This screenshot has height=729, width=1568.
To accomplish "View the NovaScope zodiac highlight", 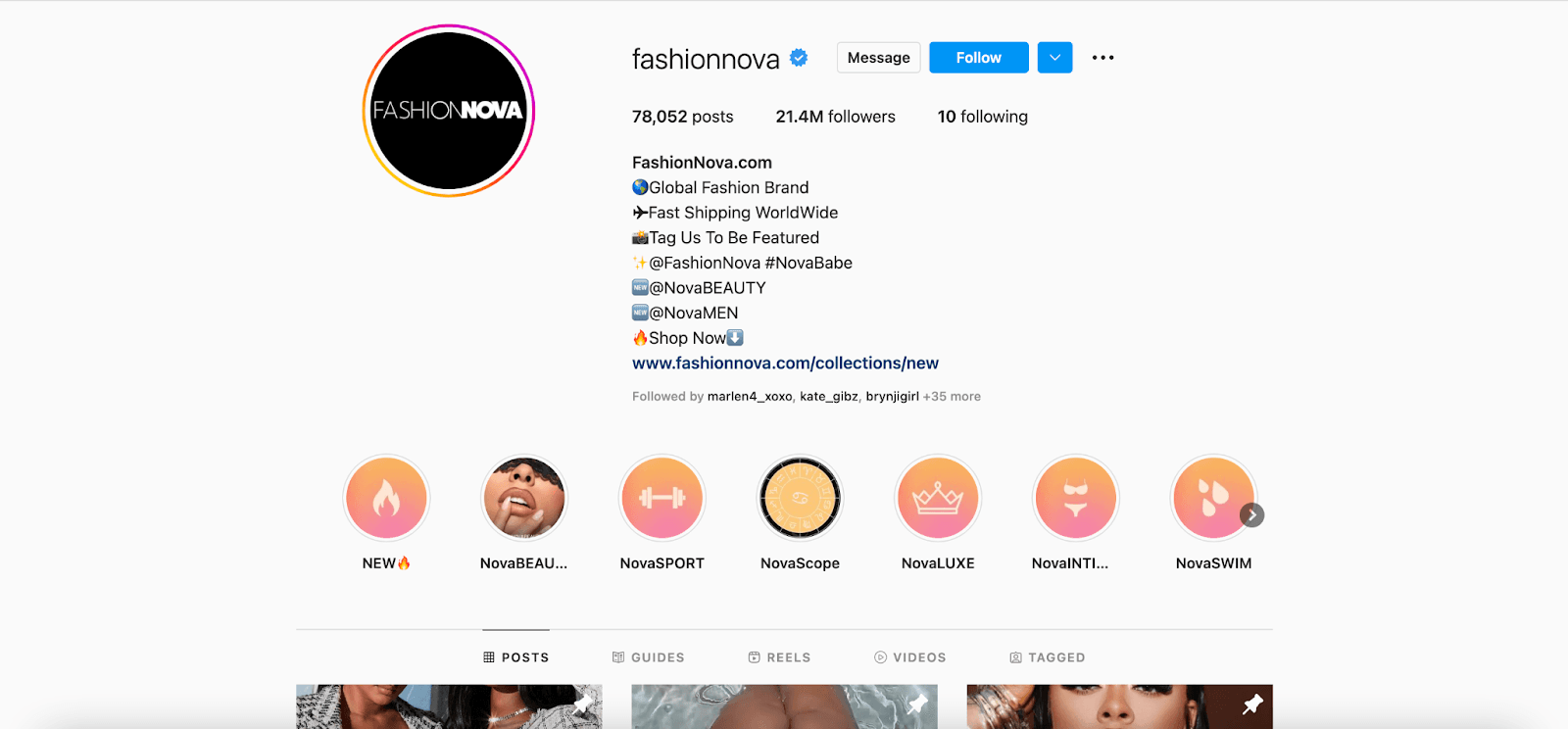I will [x=800, y=498].
